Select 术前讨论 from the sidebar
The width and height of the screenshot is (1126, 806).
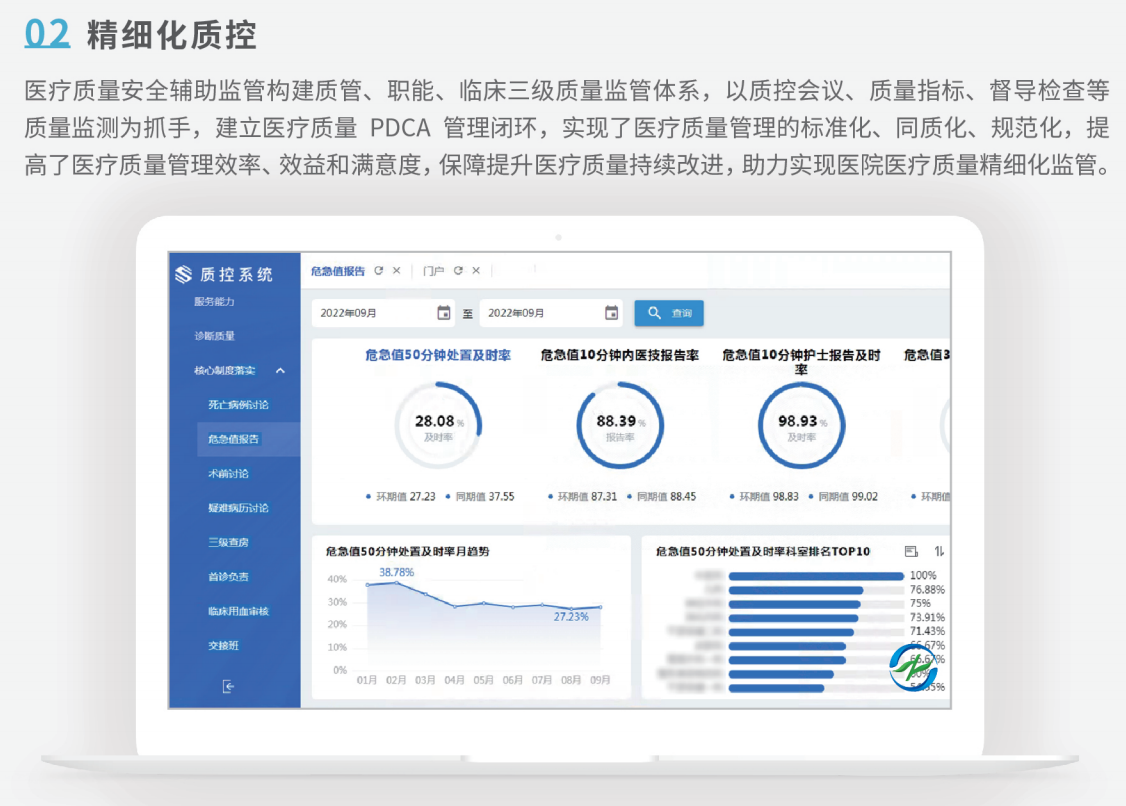[x=229, y=473]
